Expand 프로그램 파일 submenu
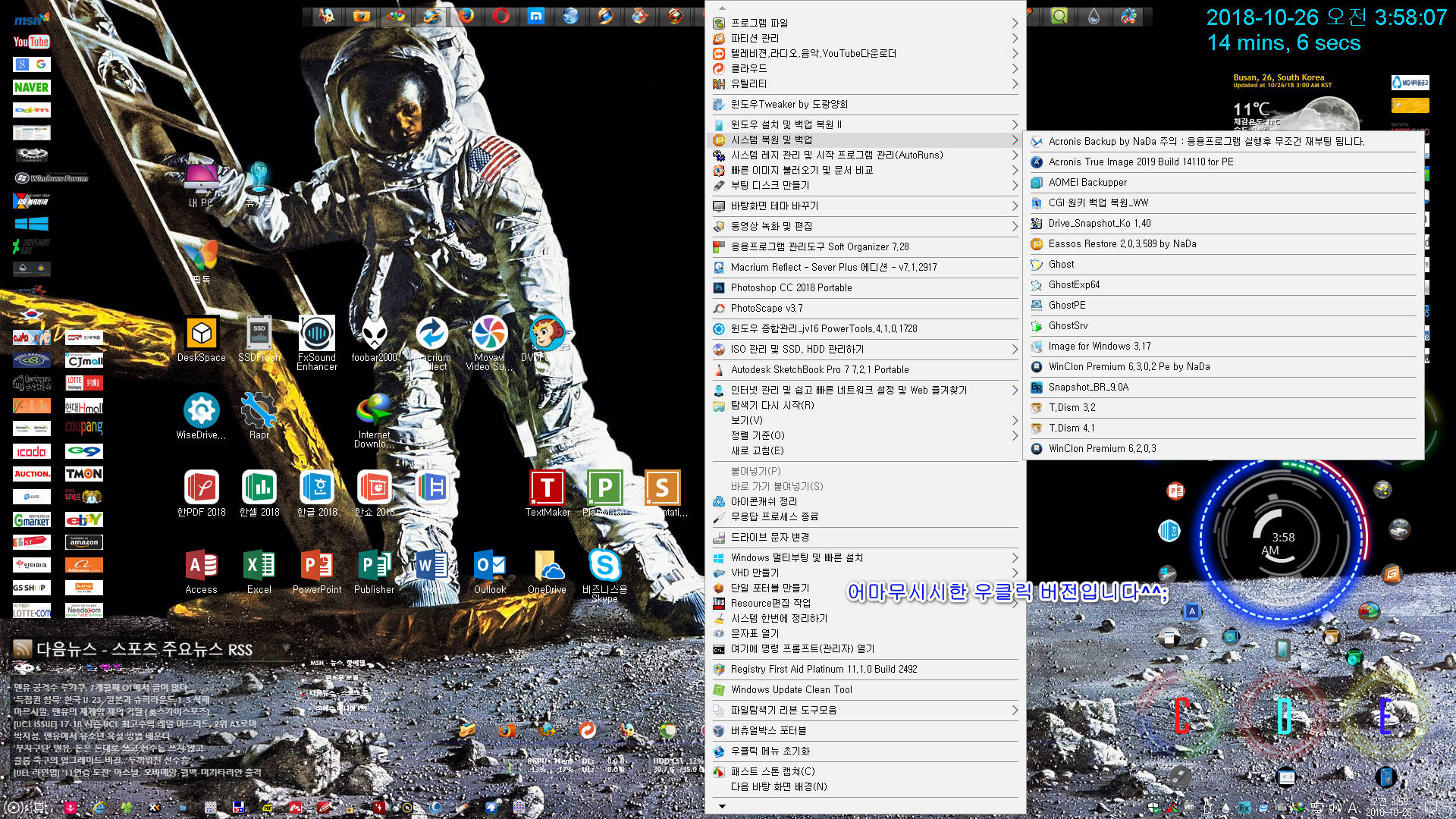This screenshot has height=819, width=1456. coord(865,23)
